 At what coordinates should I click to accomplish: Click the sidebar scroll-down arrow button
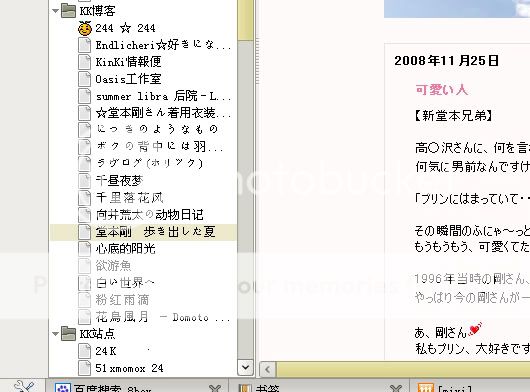coord(246,367)
